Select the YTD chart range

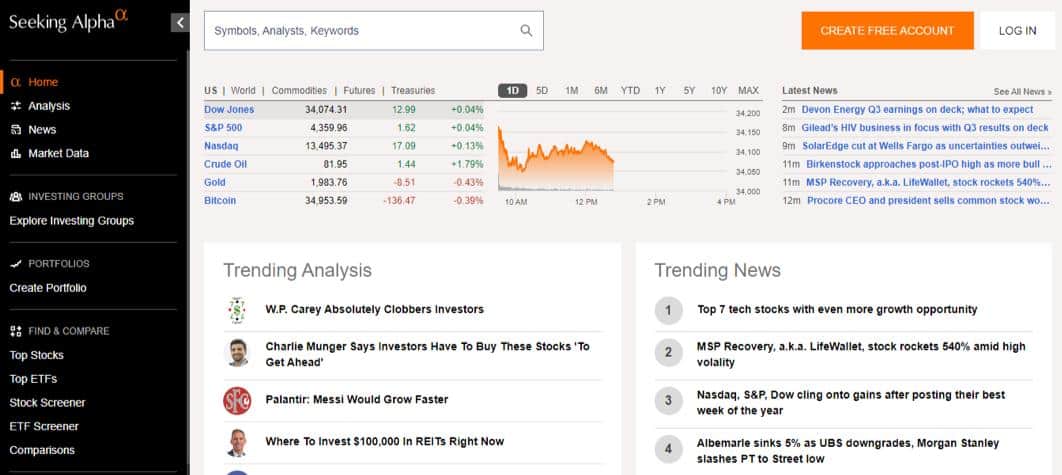[x=631, y=90]
